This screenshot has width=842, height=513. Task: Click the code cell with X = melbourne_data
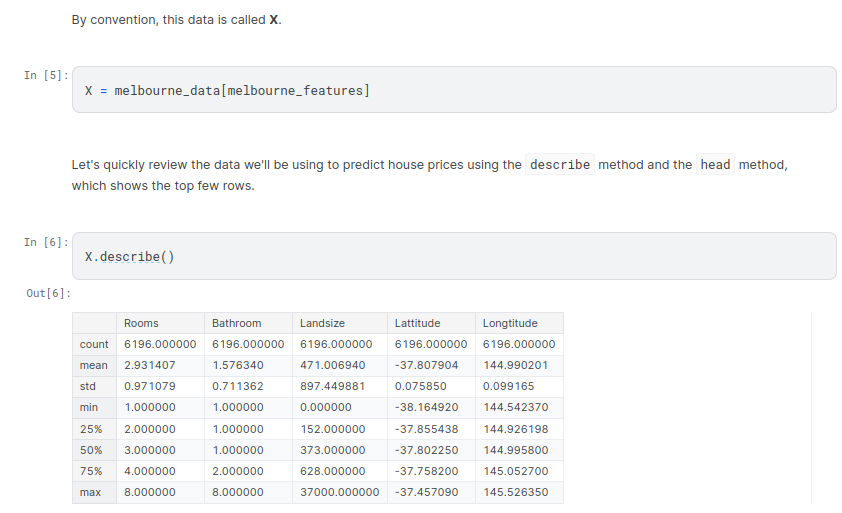[453, 90]
